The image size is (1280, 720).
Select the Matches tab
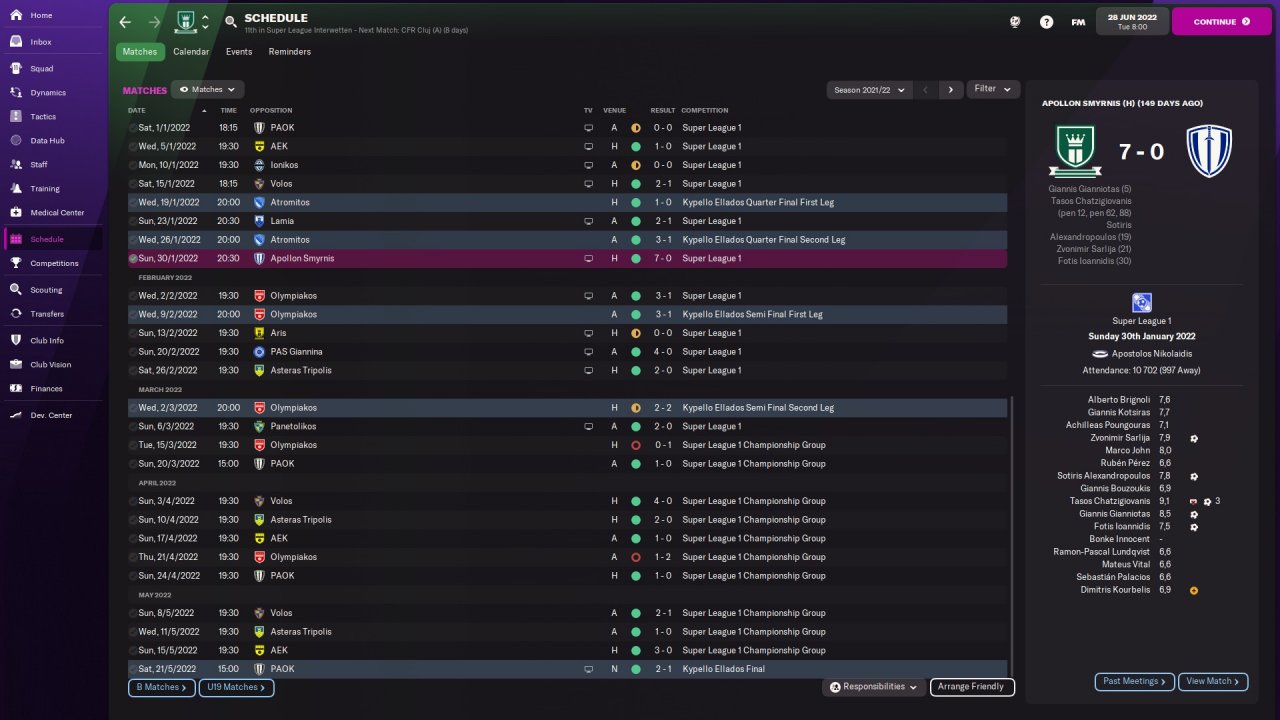coord(140,52)
